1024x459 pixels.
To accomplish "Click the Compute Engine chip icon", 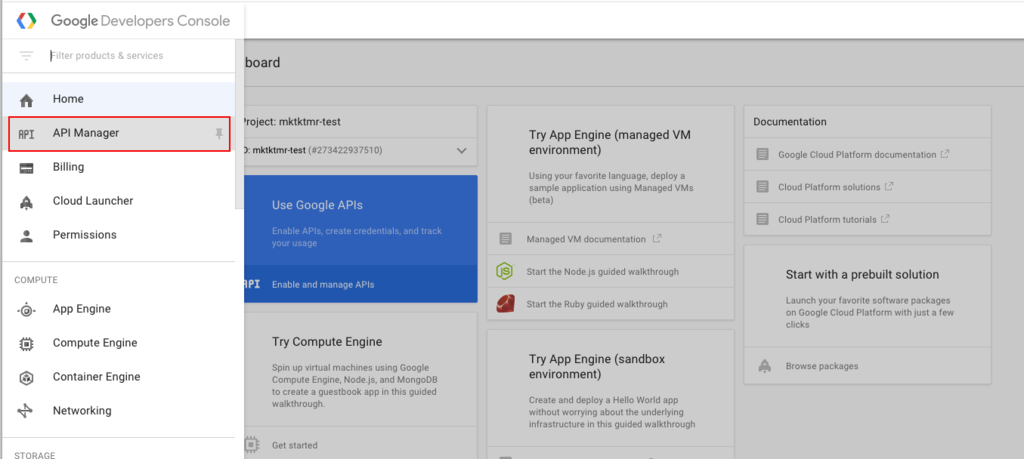I will tap(26, 343).
